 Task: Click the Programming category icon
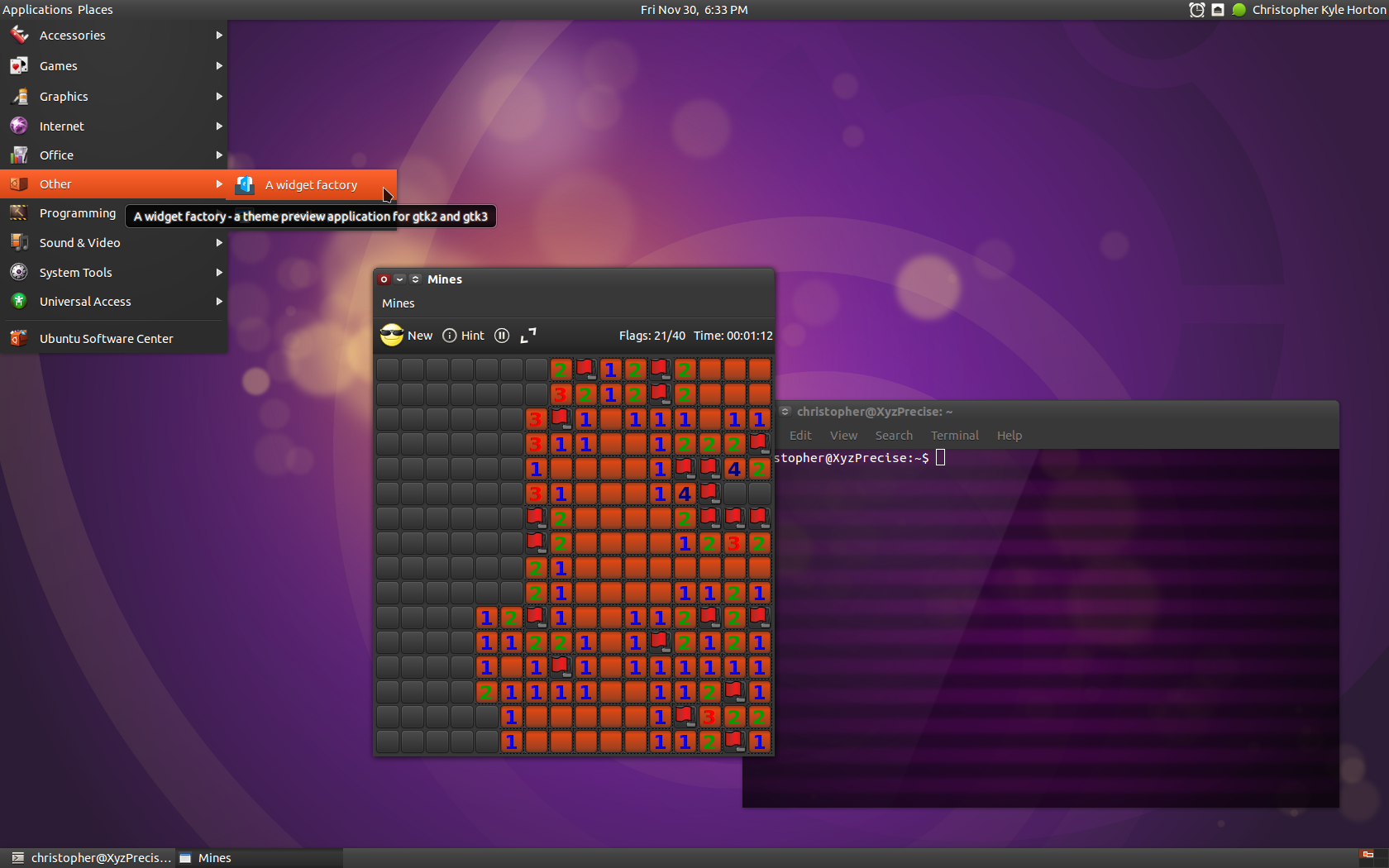tap(19, 212)
